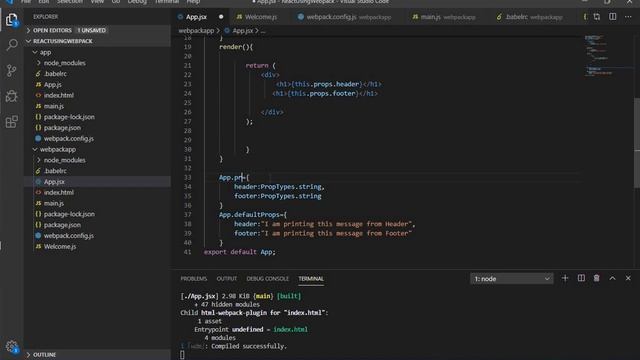640x360 pixels.
Task: Open the Search view in activity bar
Action: (x=11, y=44)
